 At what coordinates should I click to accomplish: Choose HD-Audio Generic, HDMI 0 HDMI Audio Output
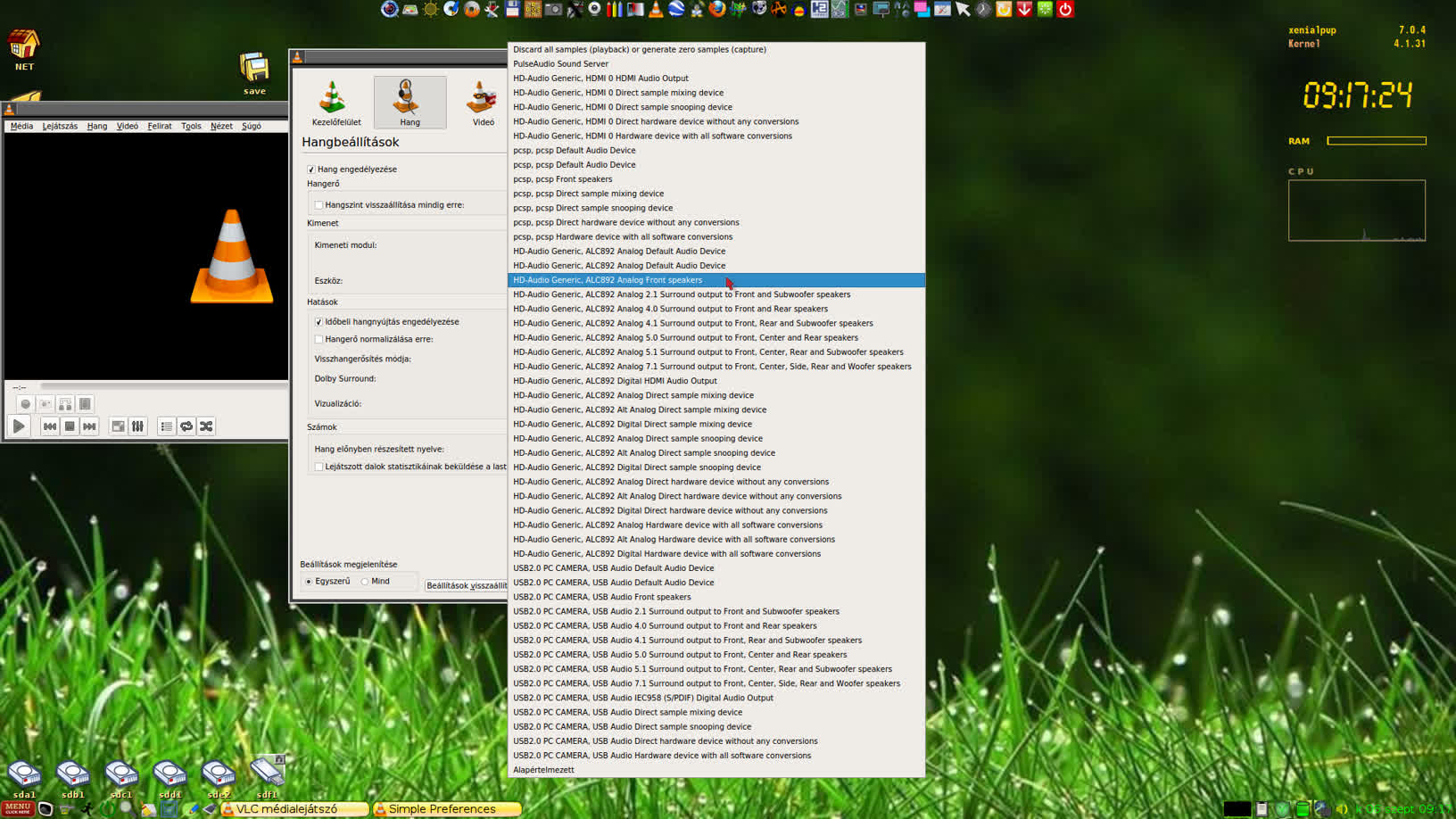(716, 79)
